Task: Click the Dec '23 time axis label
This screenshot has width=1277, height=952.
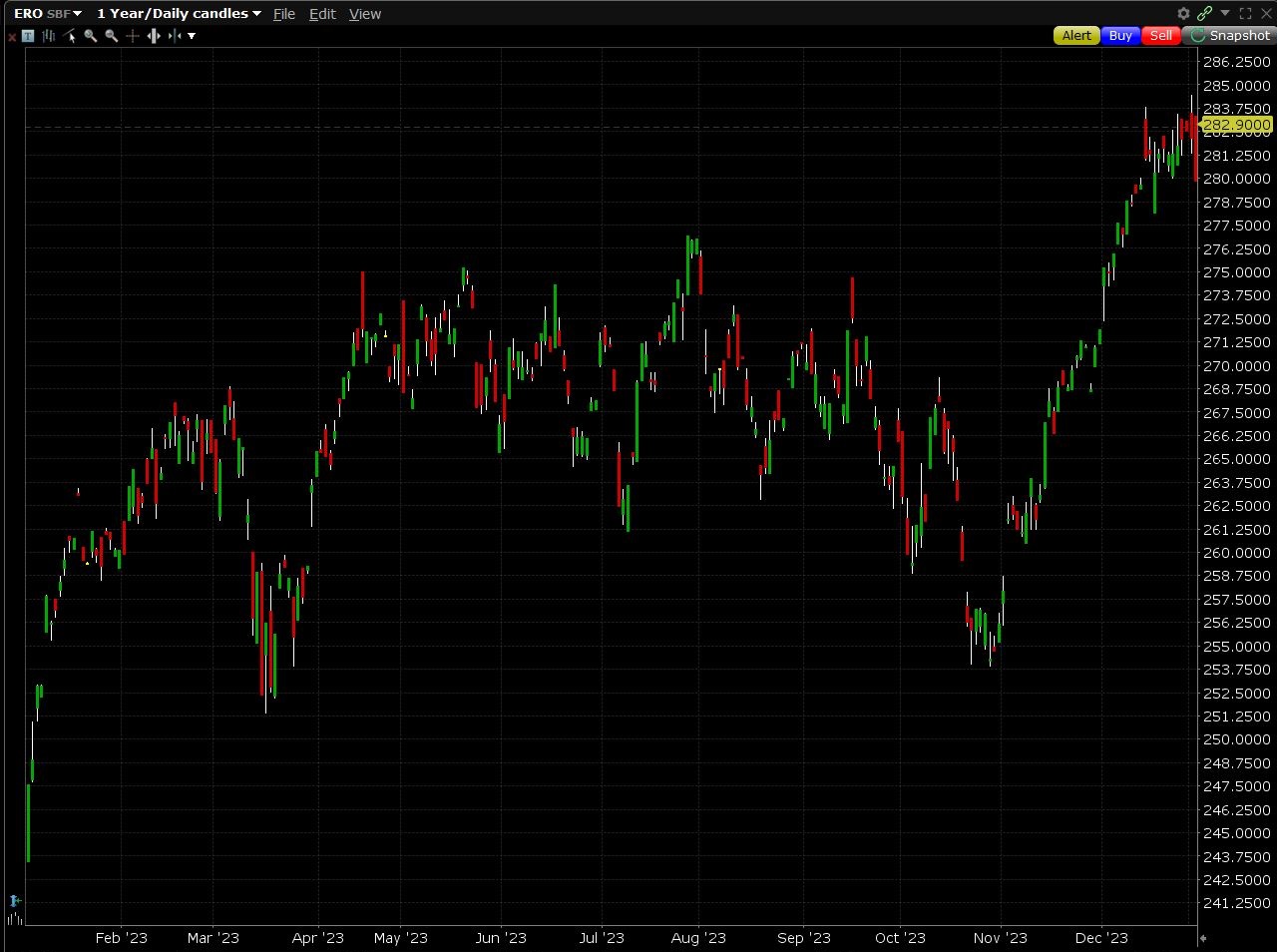Action: click(x=1102, y=938)
